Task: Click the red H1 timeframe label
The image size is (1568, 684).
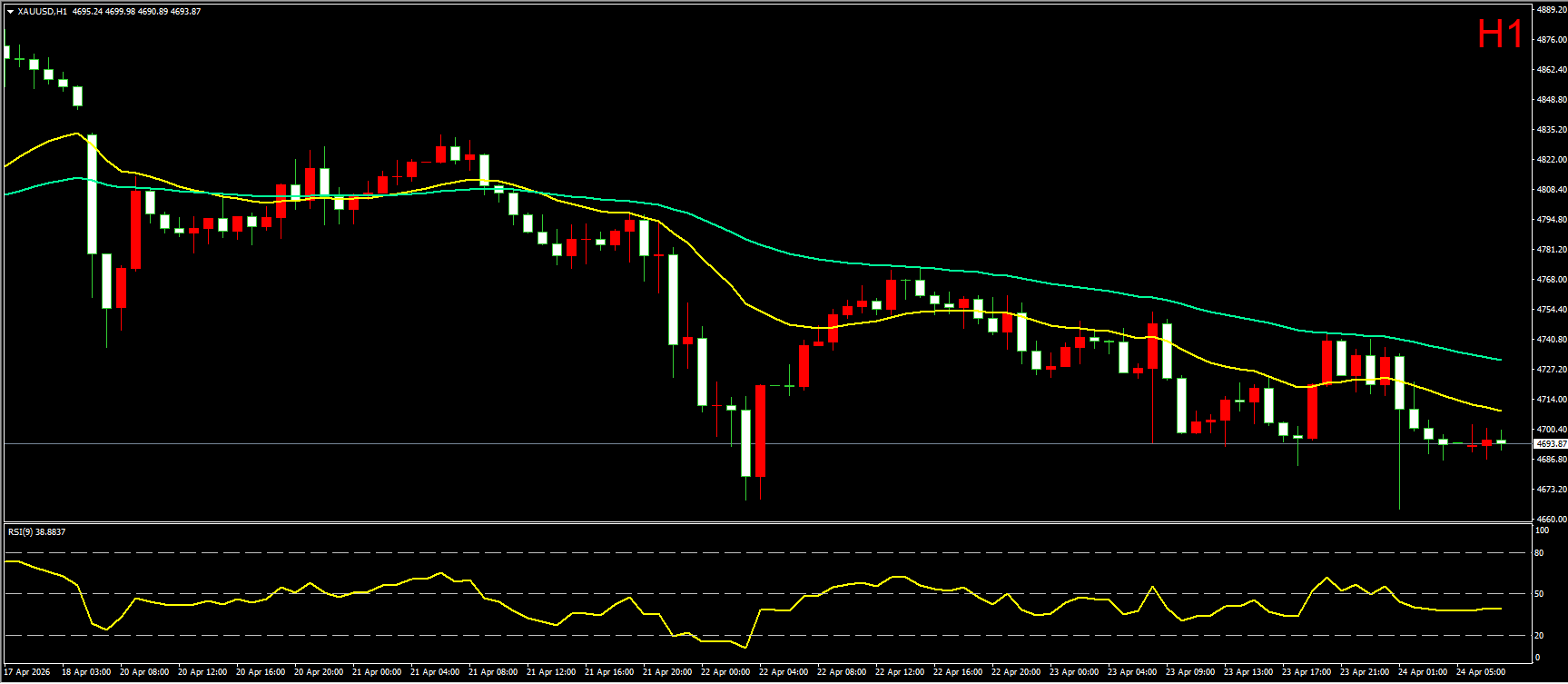Action: 1500,35
